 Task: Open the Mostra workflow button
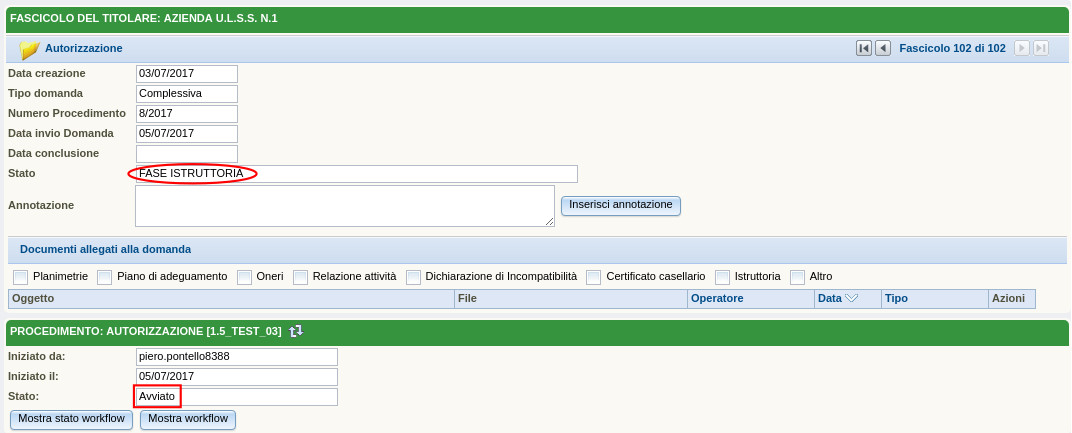tap(188, 419)
